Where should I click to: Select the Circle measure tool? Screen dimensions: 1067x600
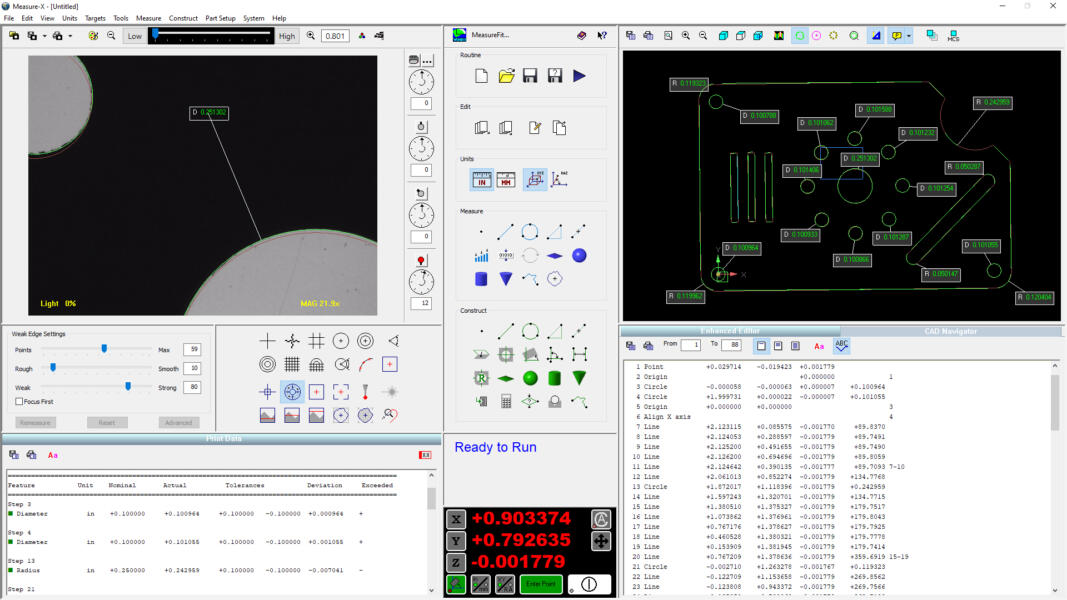pos(530,231)
